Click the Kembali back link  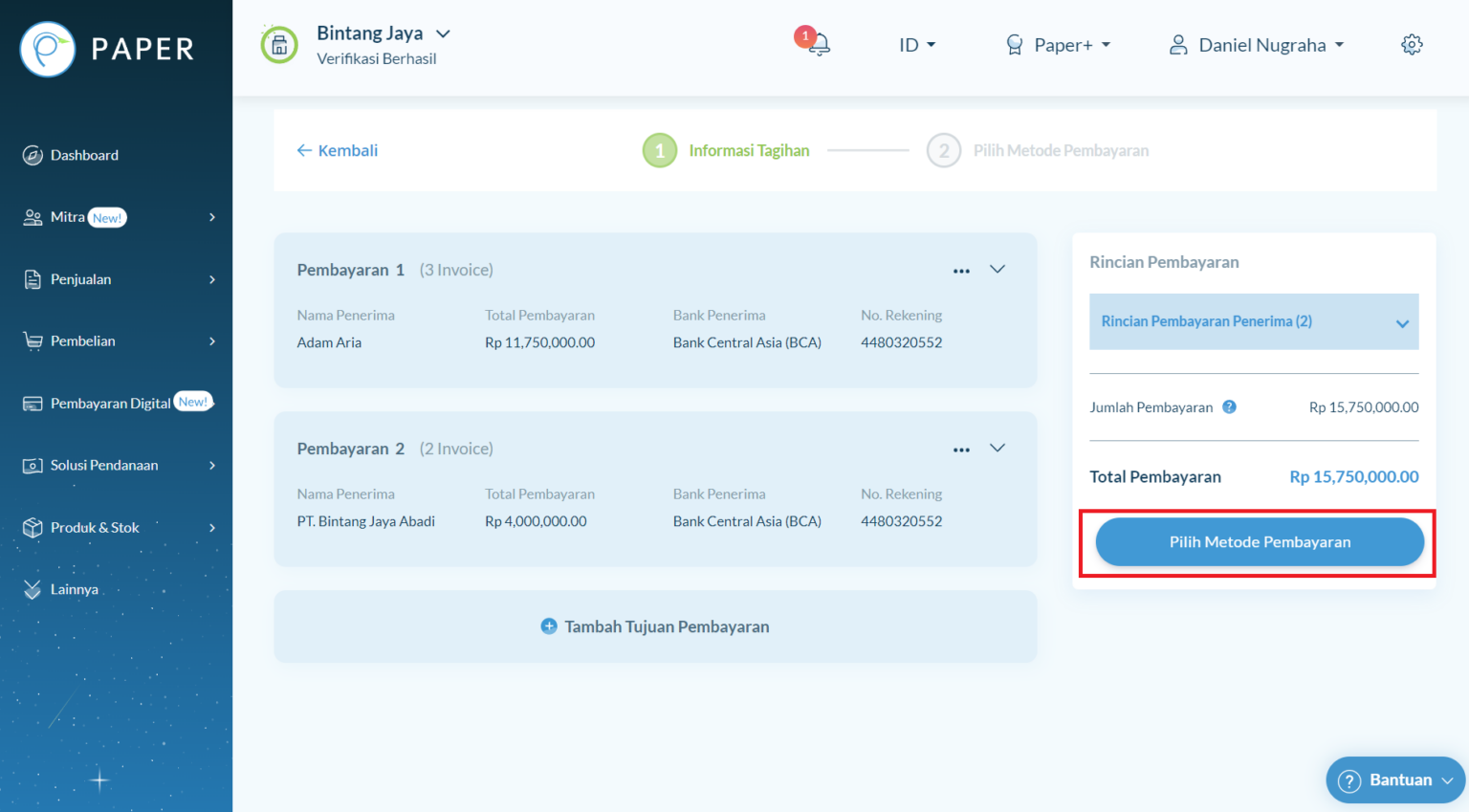pyautogui.click(x=337, y=150)
